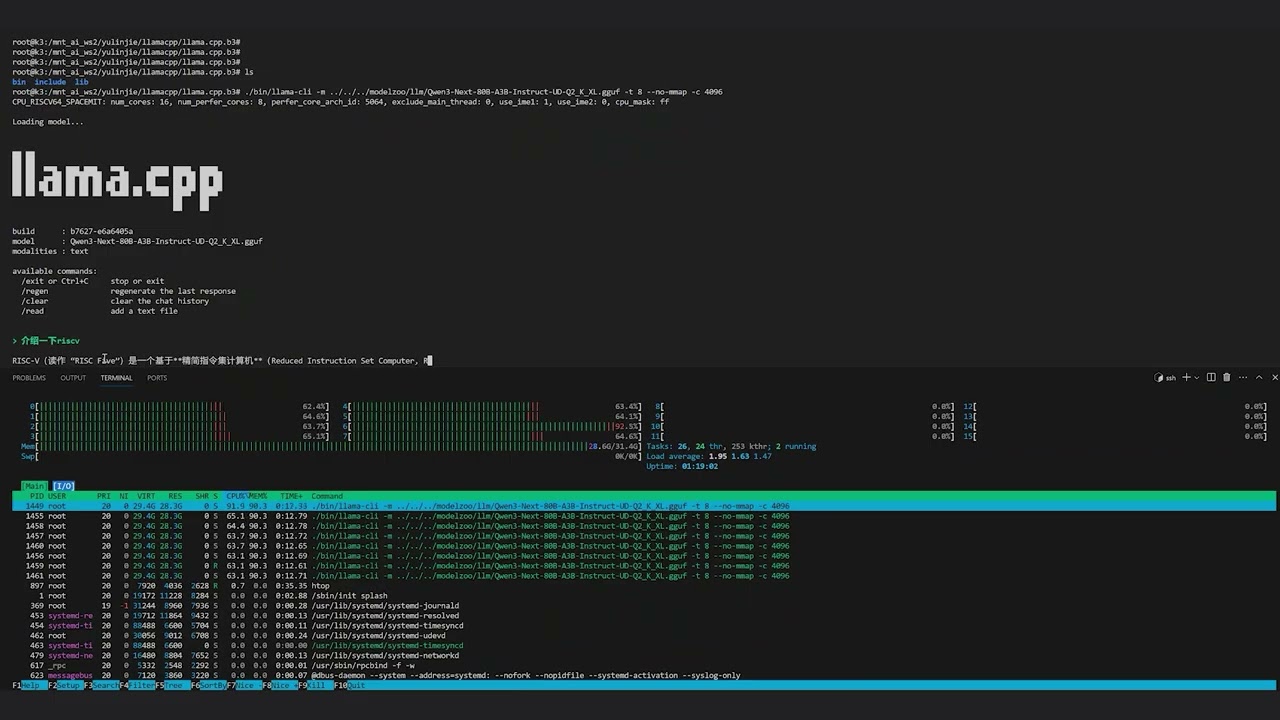Screen dimensions: 1280x720
Task: Sort htop processes by Command column
Action: pos(327,496)
